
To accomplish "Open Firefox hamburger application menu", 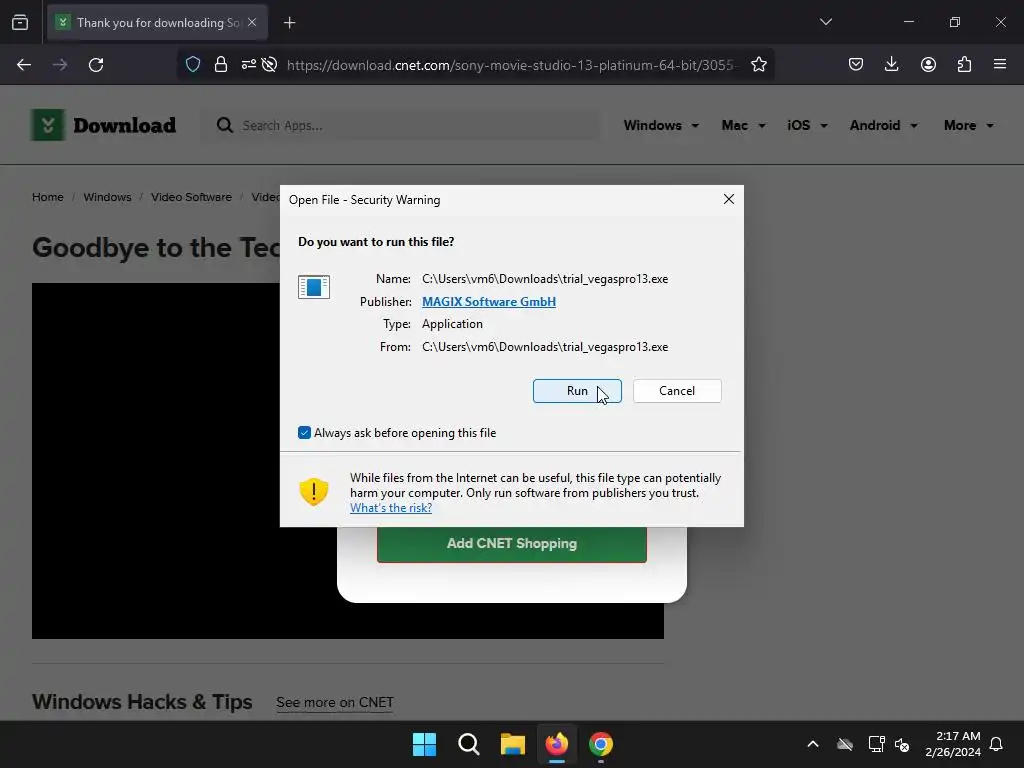I will point(1000,65).
